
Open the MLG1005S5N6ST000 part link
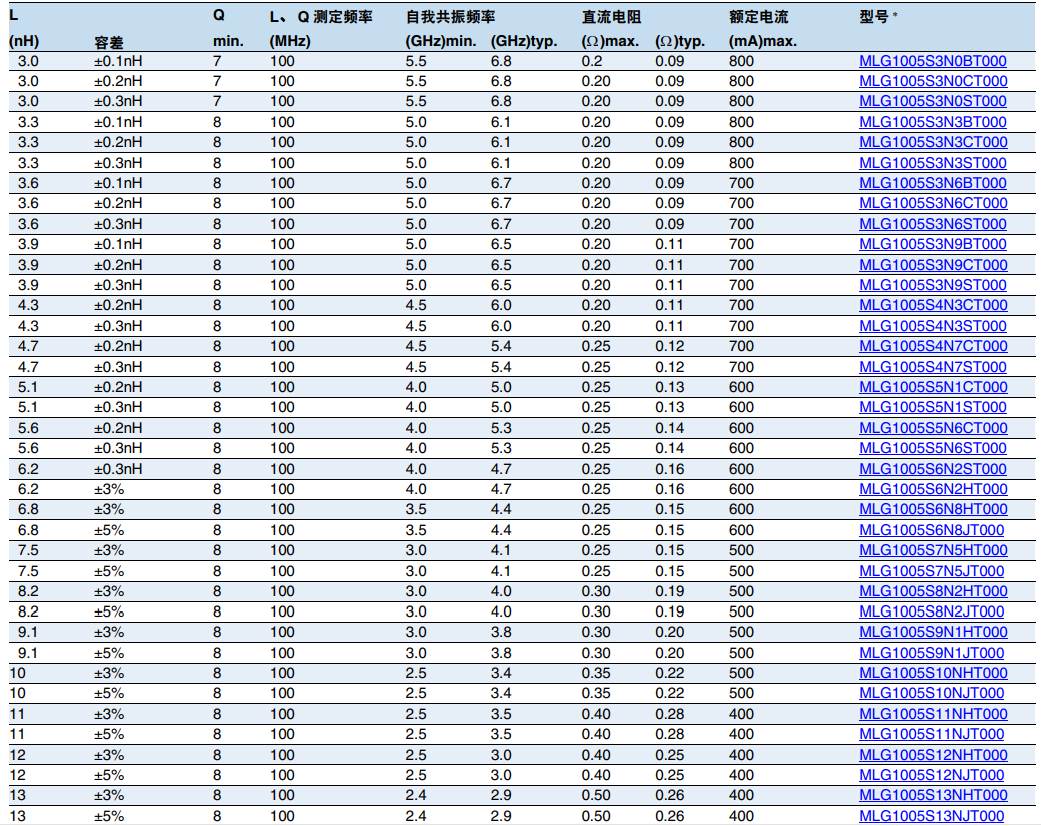932,448
